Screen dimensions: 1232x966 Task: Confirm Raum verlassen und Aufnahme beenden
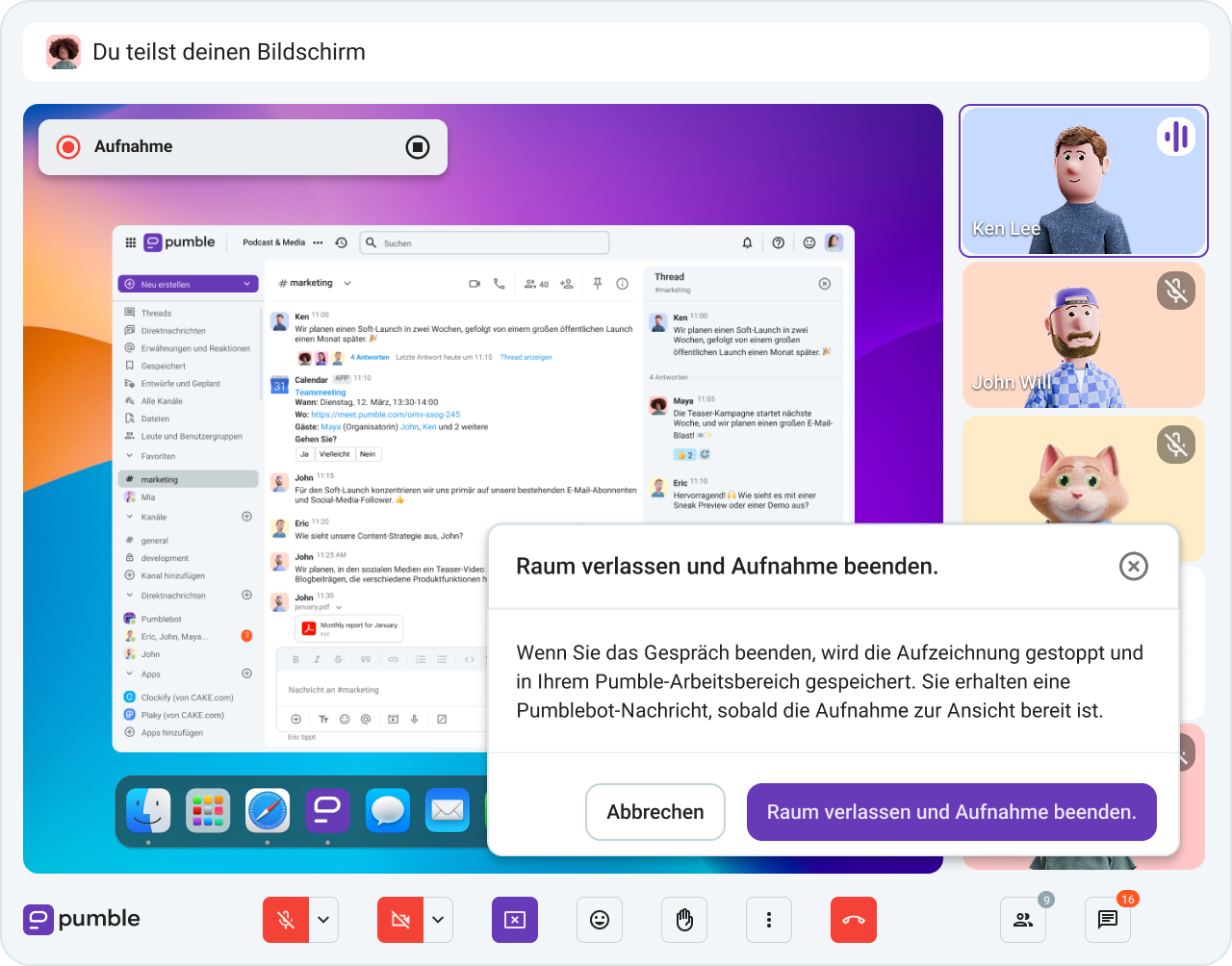951,812
